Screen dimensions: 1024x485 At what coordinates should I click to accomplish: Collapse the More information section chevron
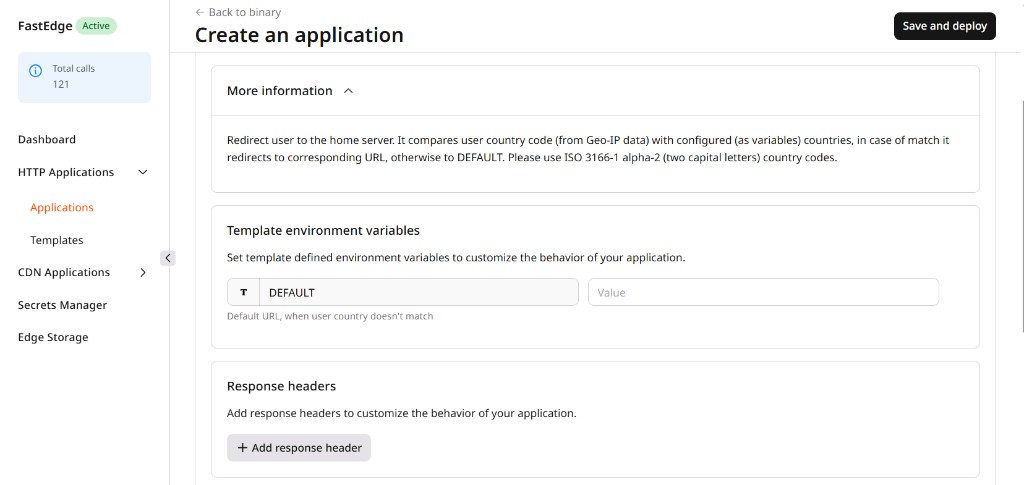(349, 91)
